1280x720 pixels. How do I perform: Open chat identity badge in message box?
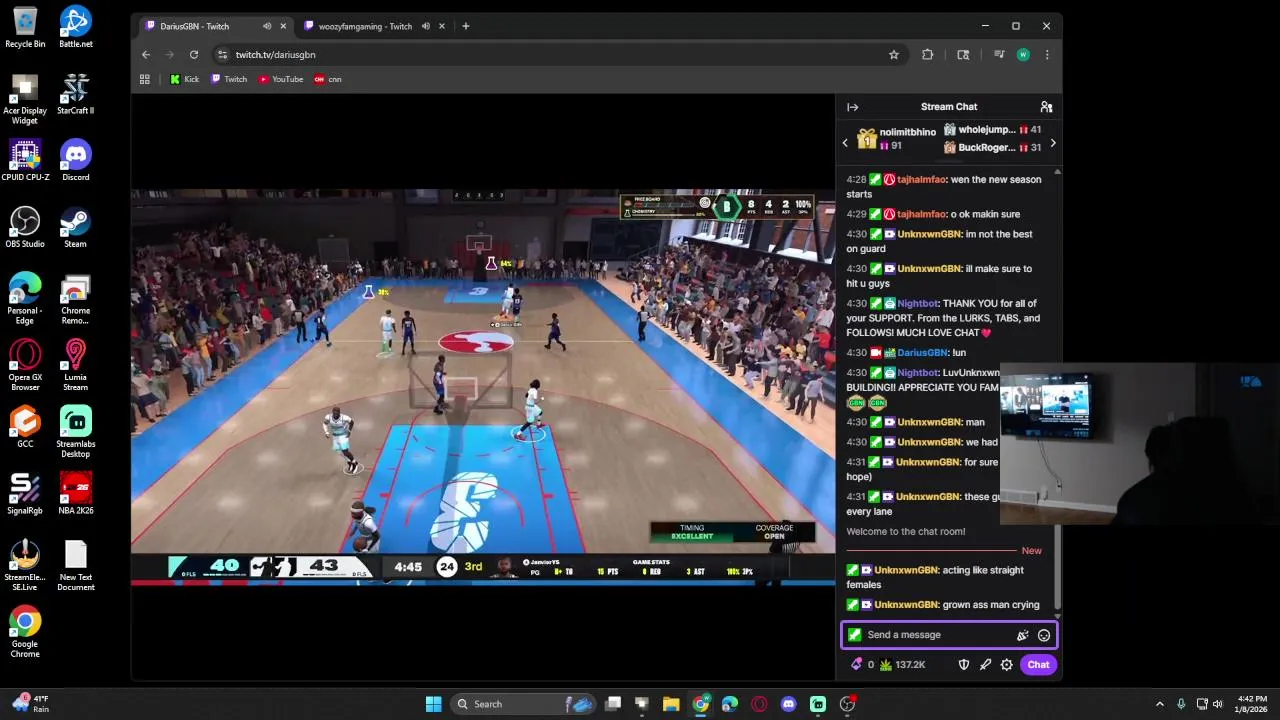tap(855, 635)
